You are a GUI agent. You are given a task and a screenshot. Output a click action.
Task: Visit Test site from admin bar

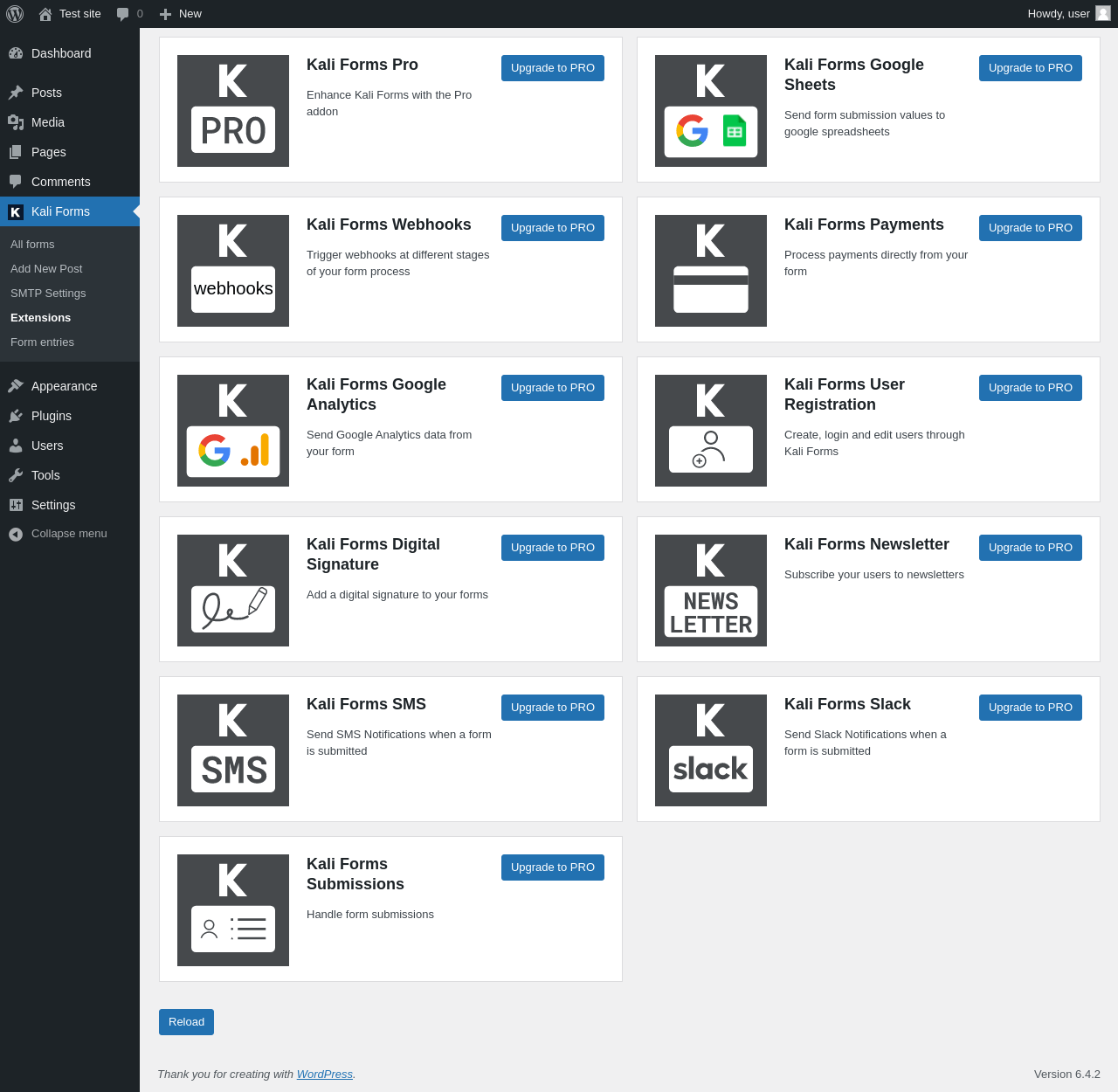[80, 14]
